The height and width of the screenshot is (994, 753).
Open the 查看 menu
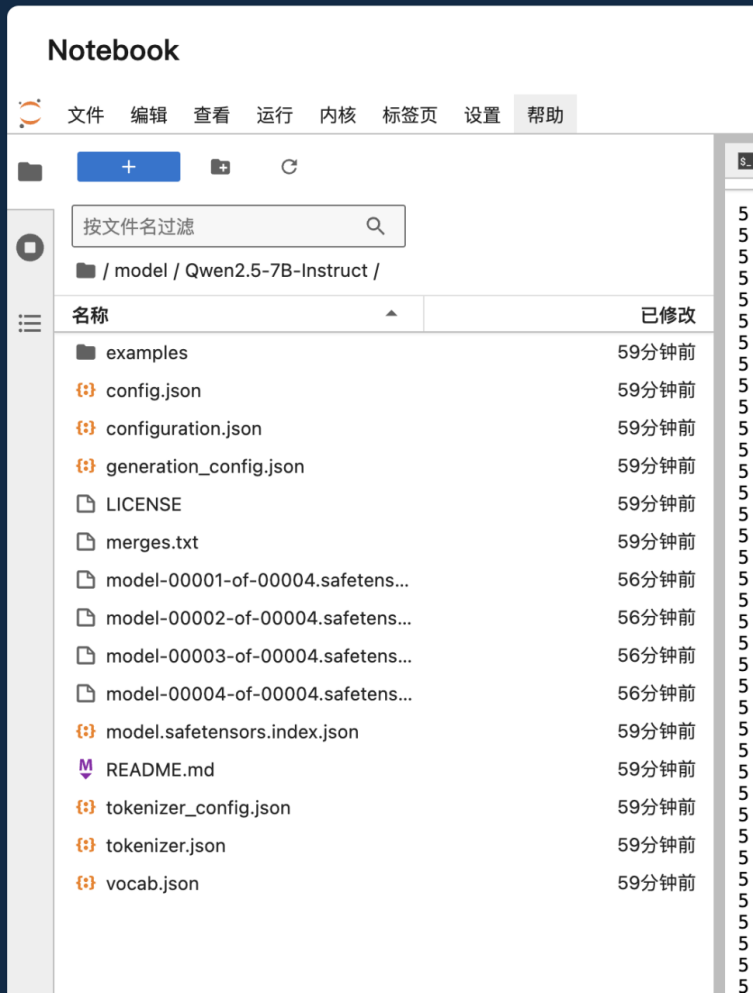click(x=212, y=115)
